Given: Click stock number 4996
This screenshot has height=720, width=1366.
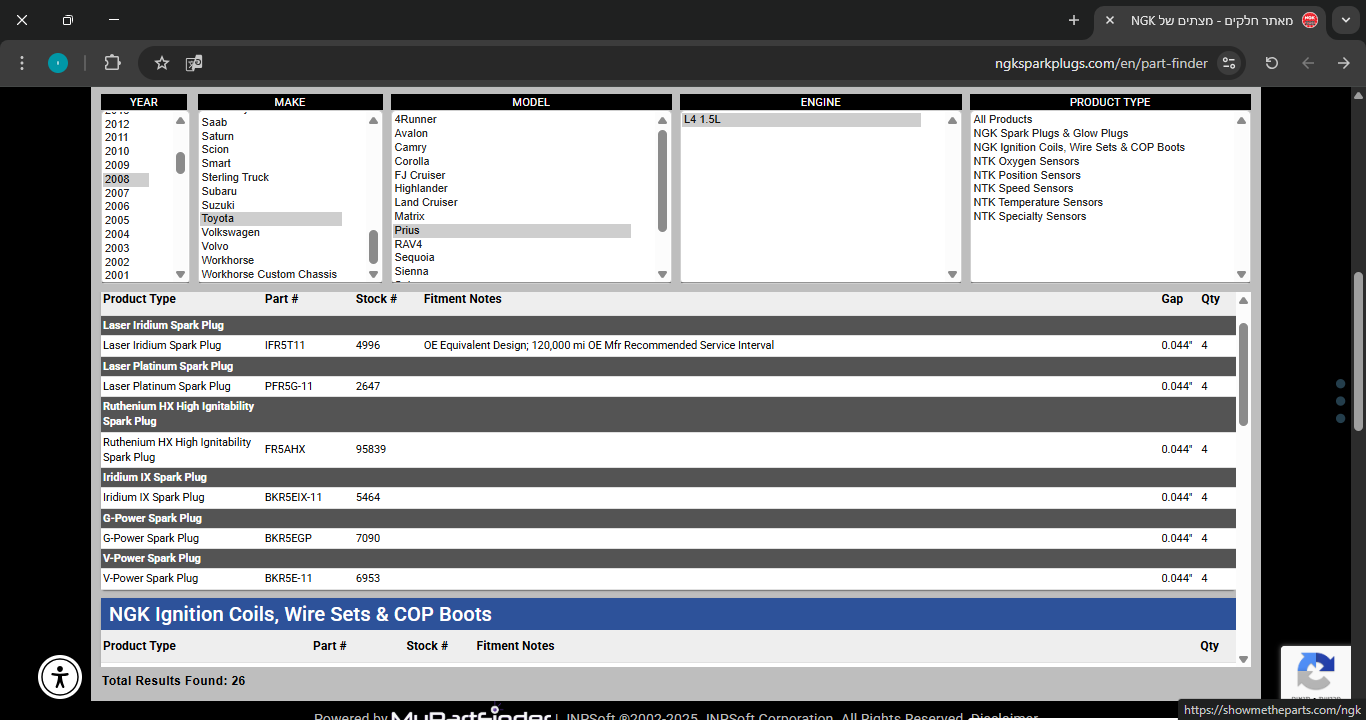Looking at the screenshot, I should tap(368, 345).
